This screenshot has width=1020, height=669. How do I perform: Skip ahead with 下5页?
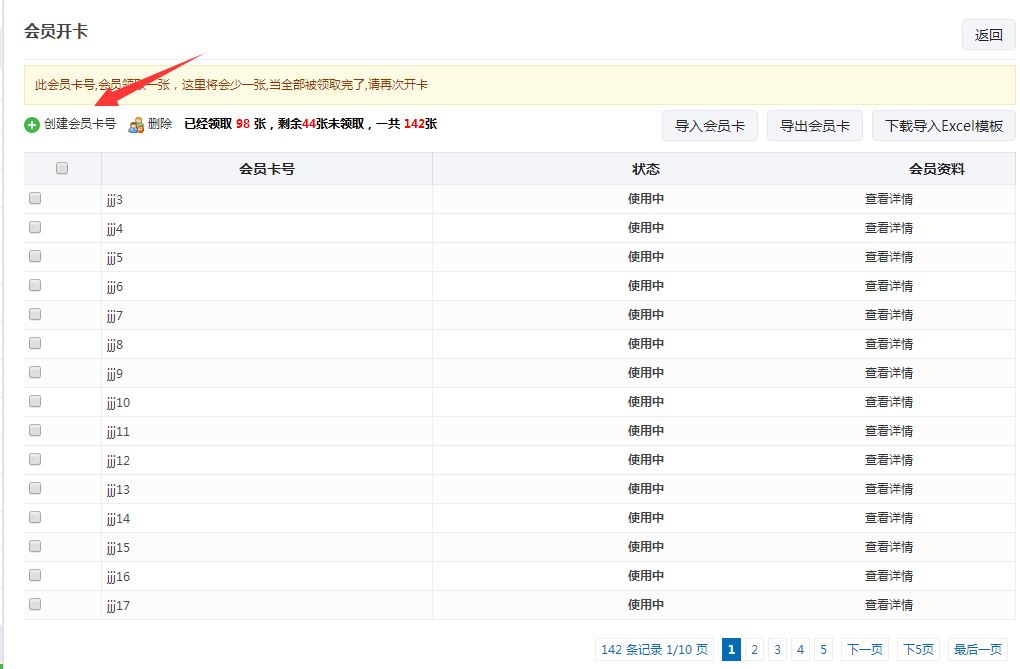click(x=918, y=649)
